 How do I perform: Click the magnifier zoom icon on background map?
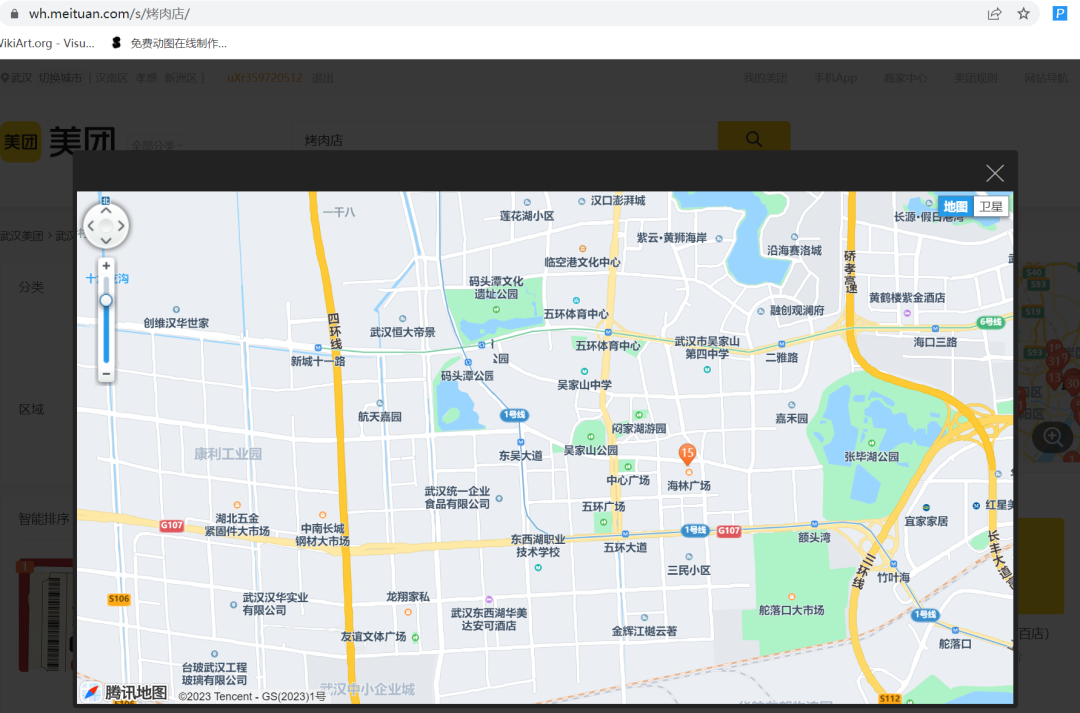(x=1052, y=436)
